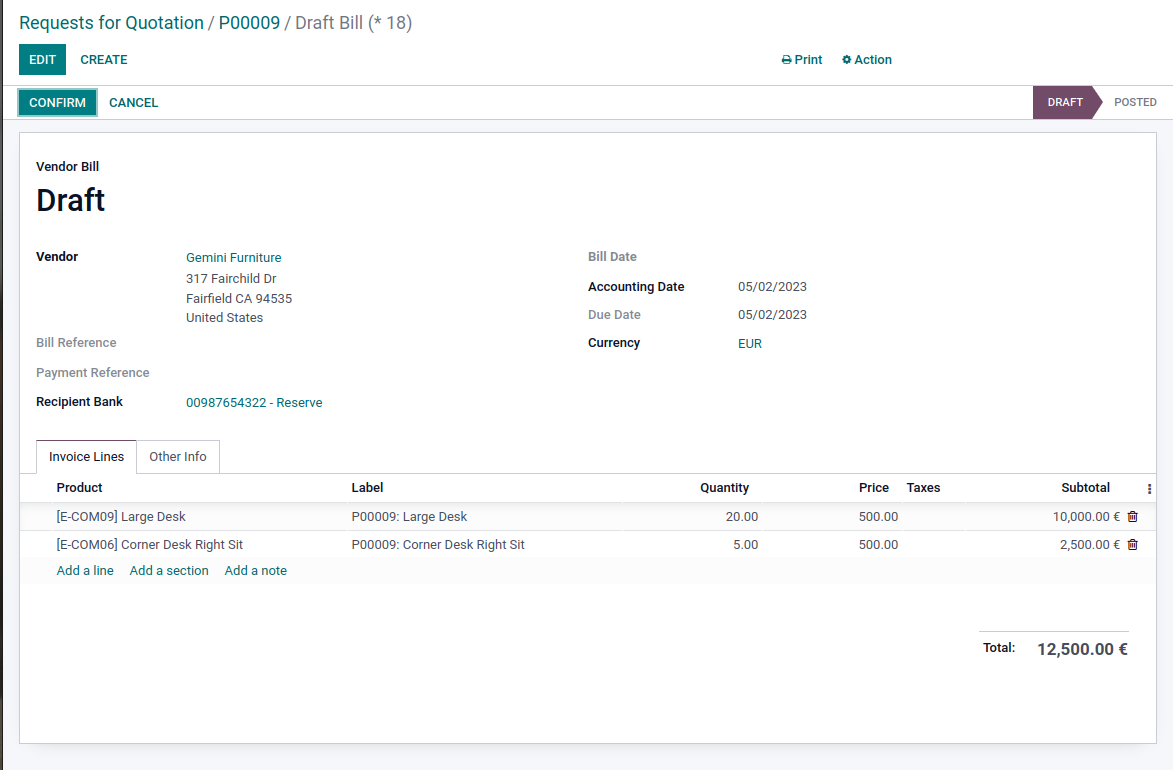Click the Taxes column header
The image size is (1173, 770).
pyautogui.click(x=923, y=488)
